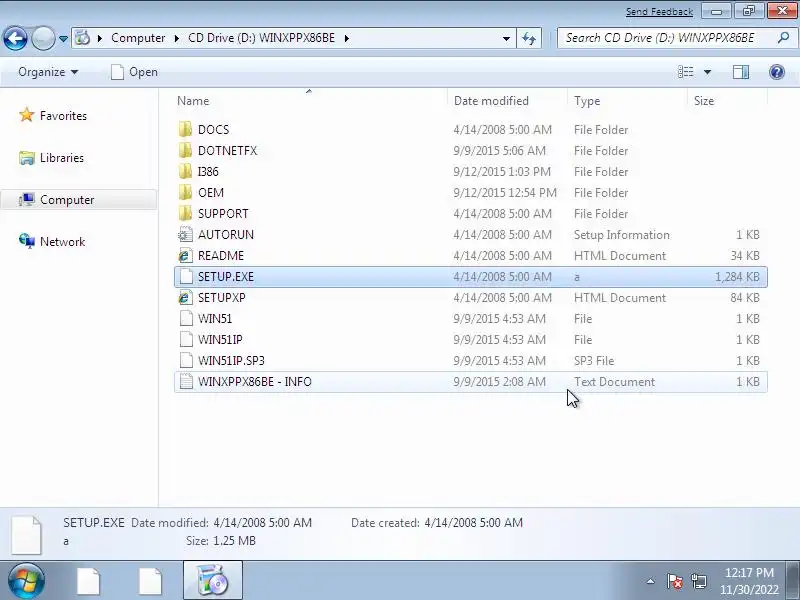Select Libraries in navigation pane

coord(51,158)
